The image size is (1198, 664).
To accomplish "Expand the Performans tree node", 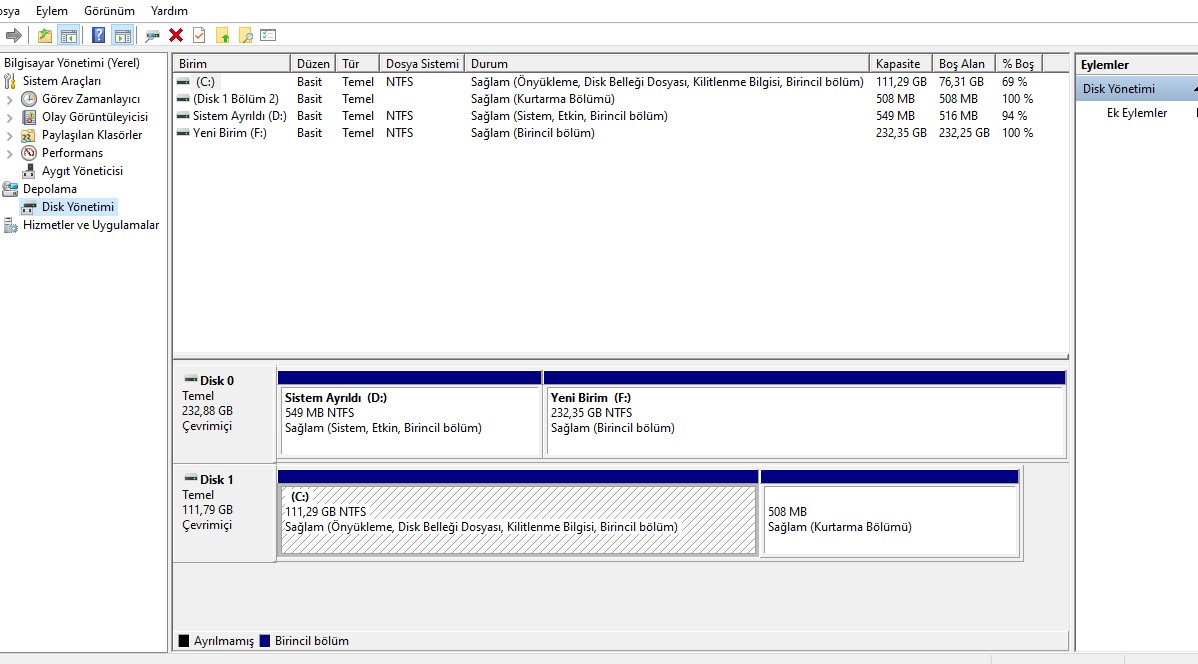I will click(x=10, y=153).
